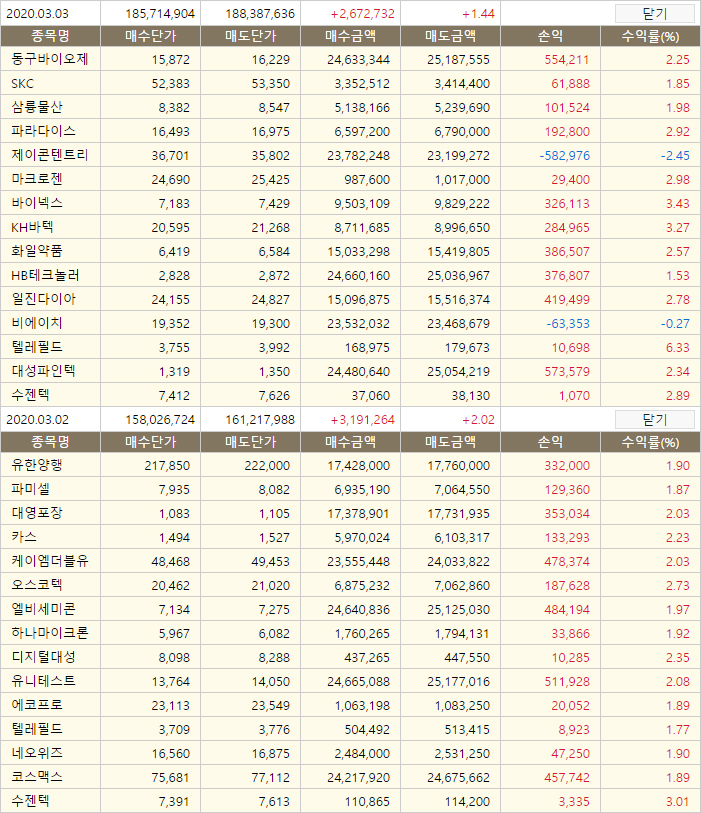Click the 카스 stock name
Viewport: 701px width, 813px height.
[24, 537]
